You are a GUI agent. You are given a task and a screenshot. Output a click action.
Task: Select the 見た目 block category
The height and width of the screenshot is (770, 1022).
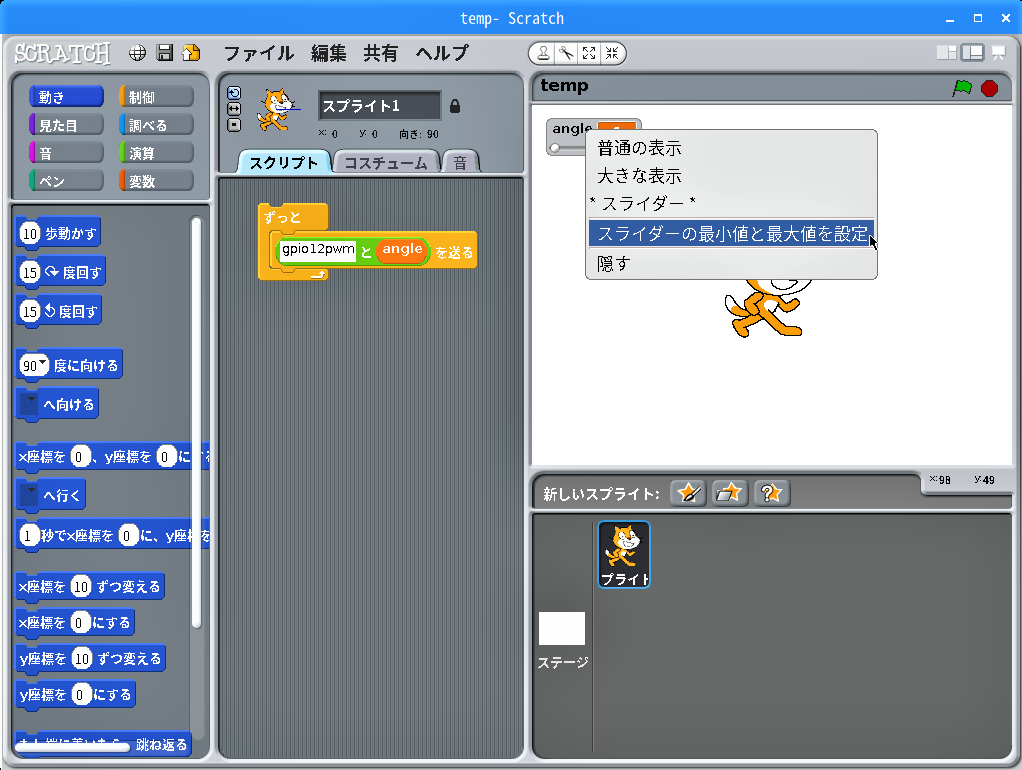pos(66,125)
